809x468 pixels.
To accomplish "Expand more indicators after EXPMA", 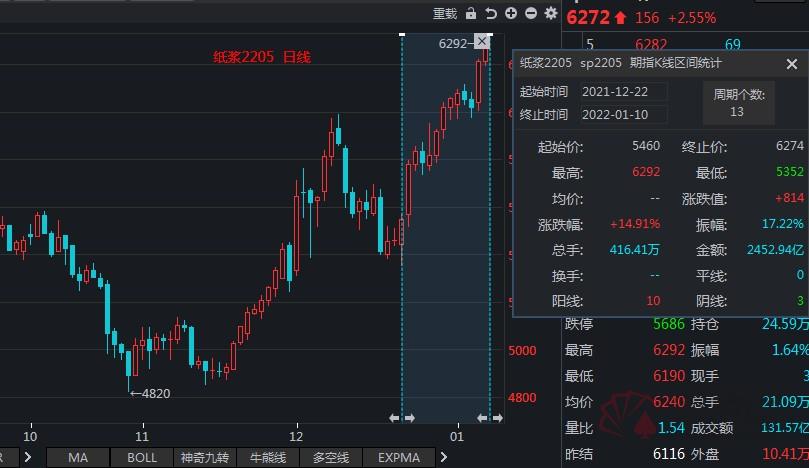I will 443,457.
